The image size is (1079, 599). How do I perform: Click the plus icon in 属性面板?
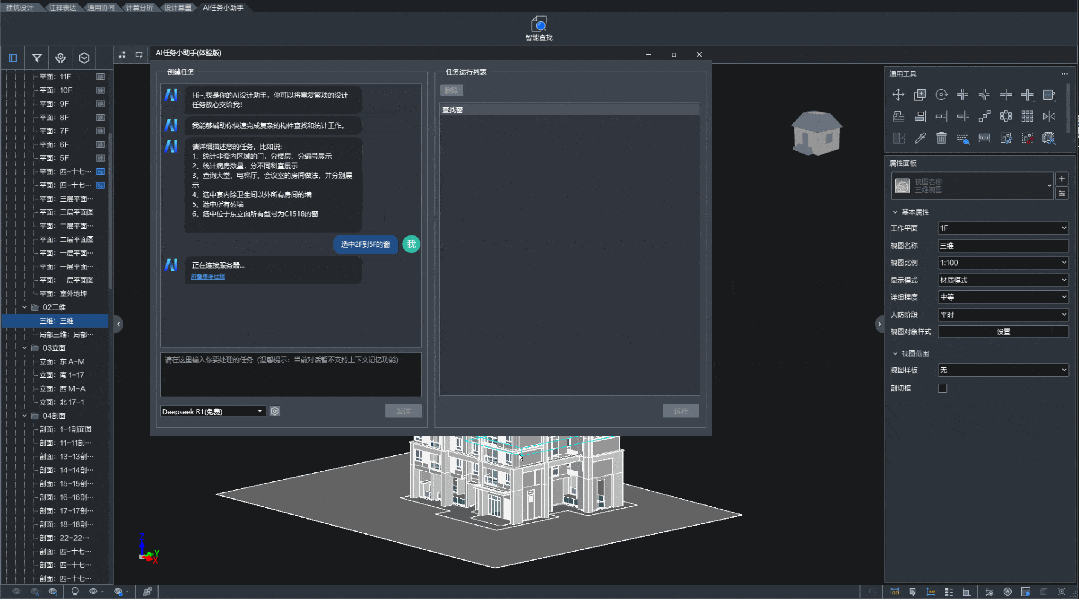click(x=1062, y=179)
